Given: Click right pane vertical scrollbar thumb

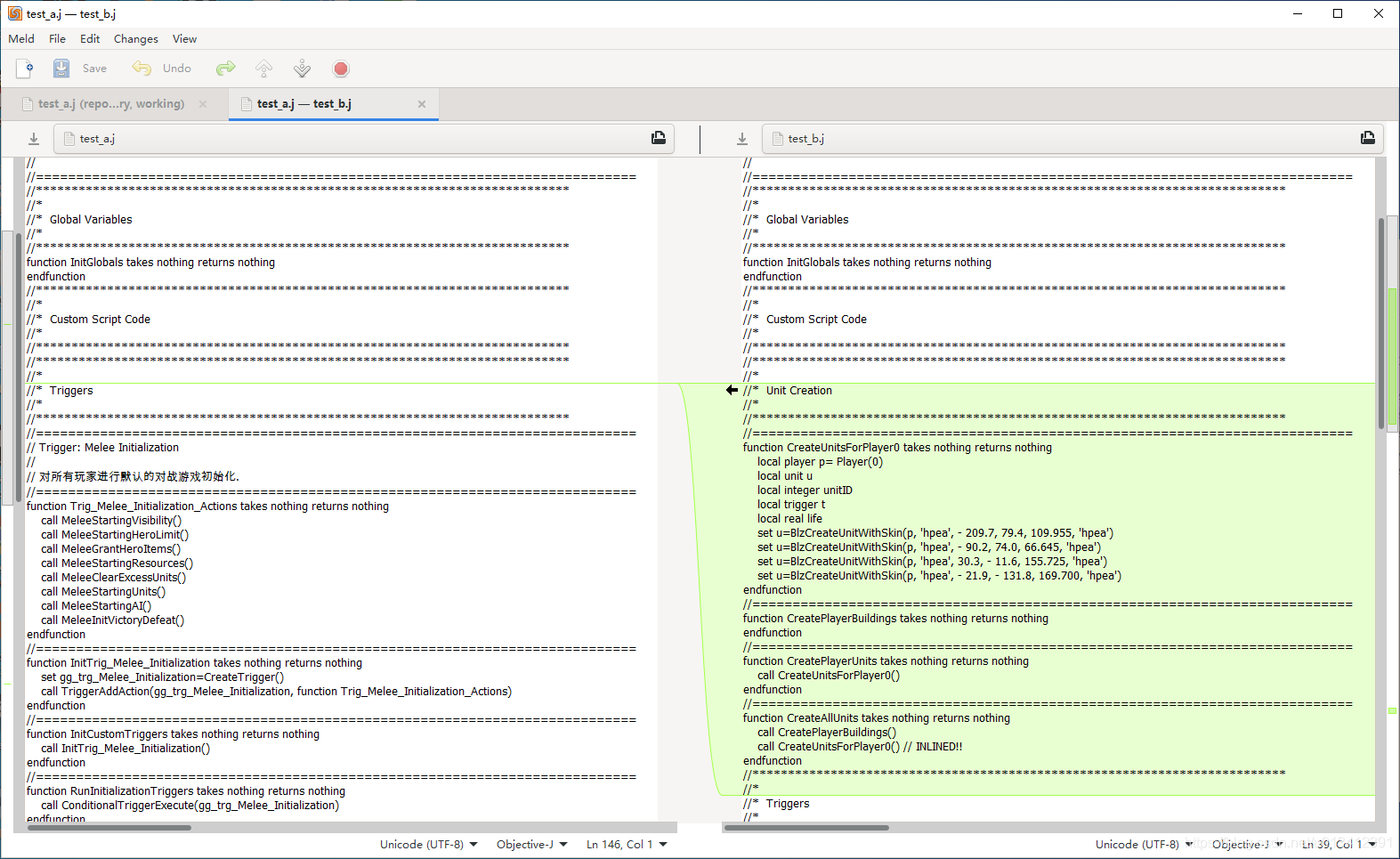Looking at the screenshot, I should pyautogui.click(x=1381, y=322).
